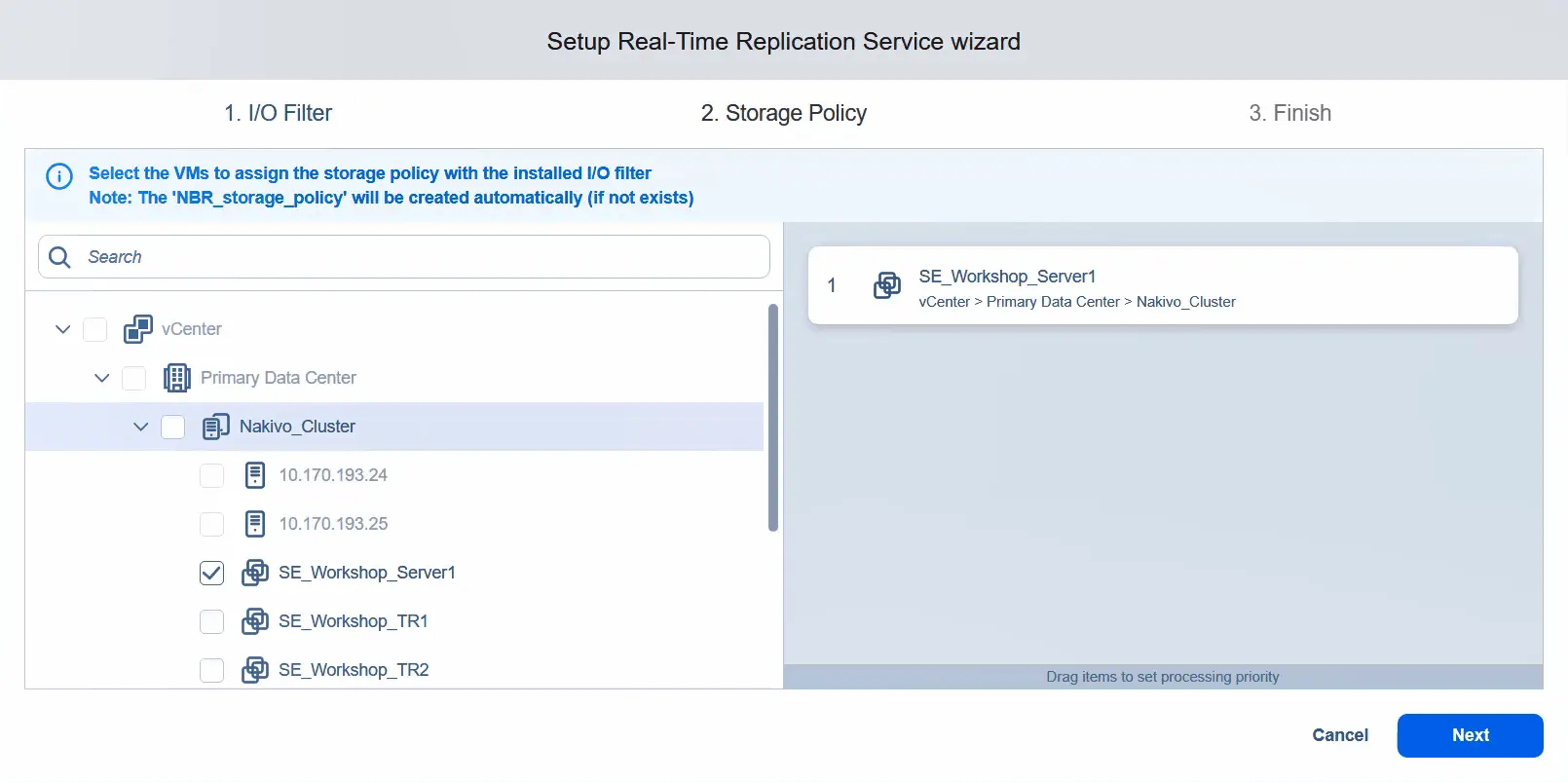Click the VM icon beside SE_Workshop_Server1 in tree

click(x=255, y=573)
